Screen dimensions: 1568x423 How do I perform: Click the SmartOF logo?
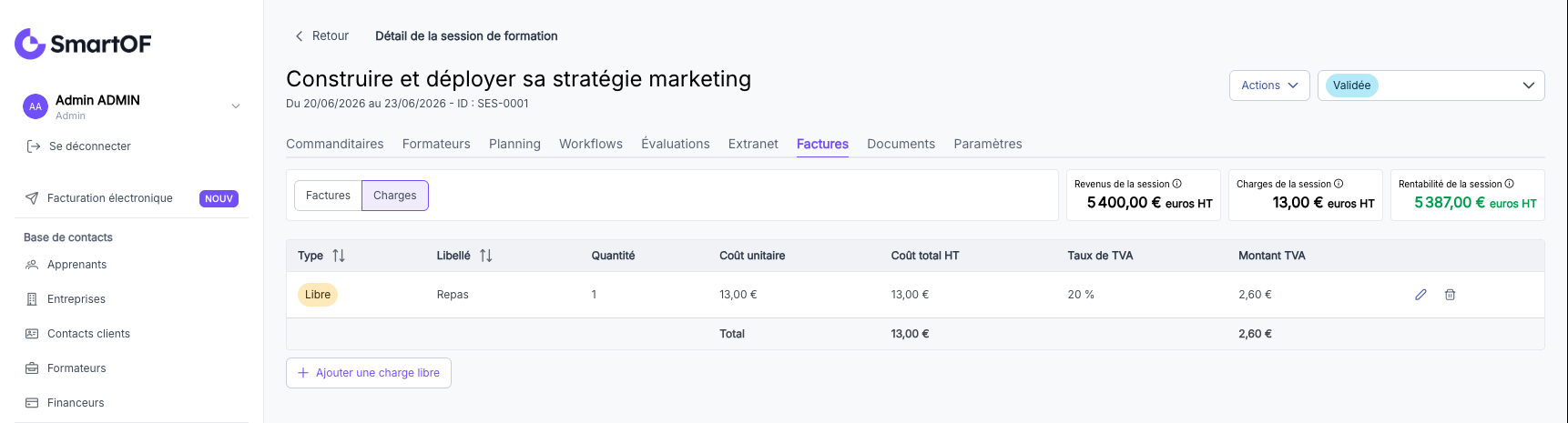coord(83,44)
